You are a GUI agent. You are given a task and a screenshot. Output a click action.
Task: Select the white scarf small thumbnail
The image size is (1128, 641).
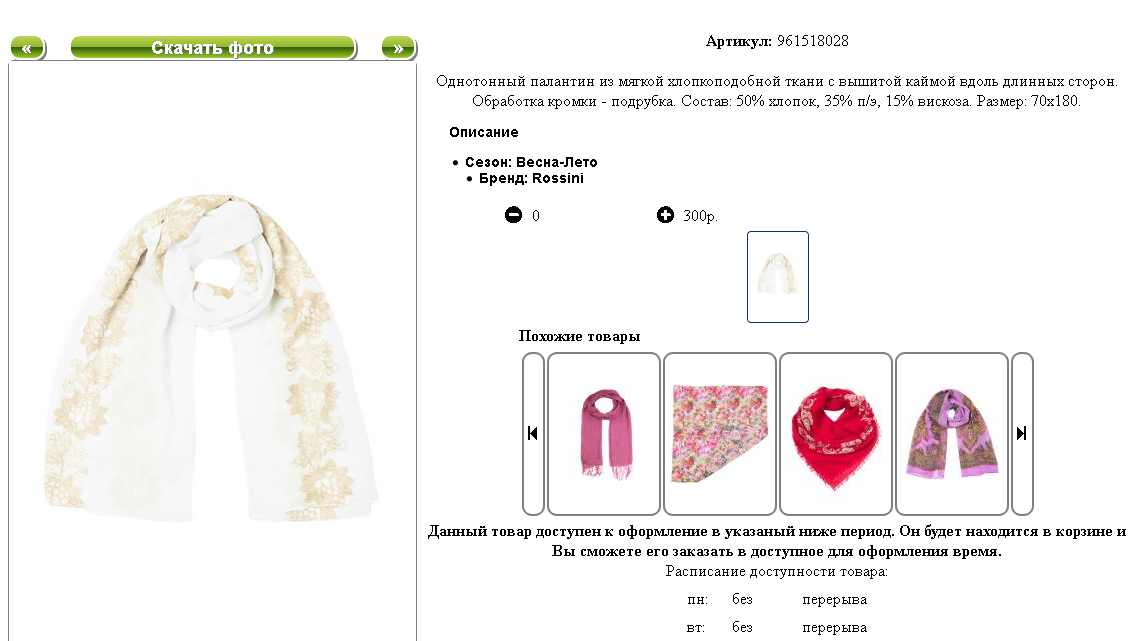click(x=778, y=277)
